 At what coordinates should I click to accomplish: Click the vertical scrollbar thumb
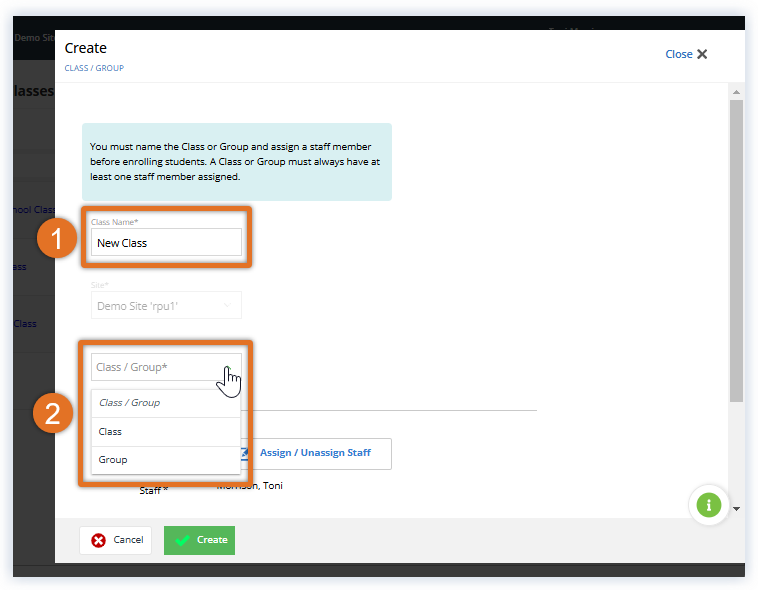click(x=736, y=251)
